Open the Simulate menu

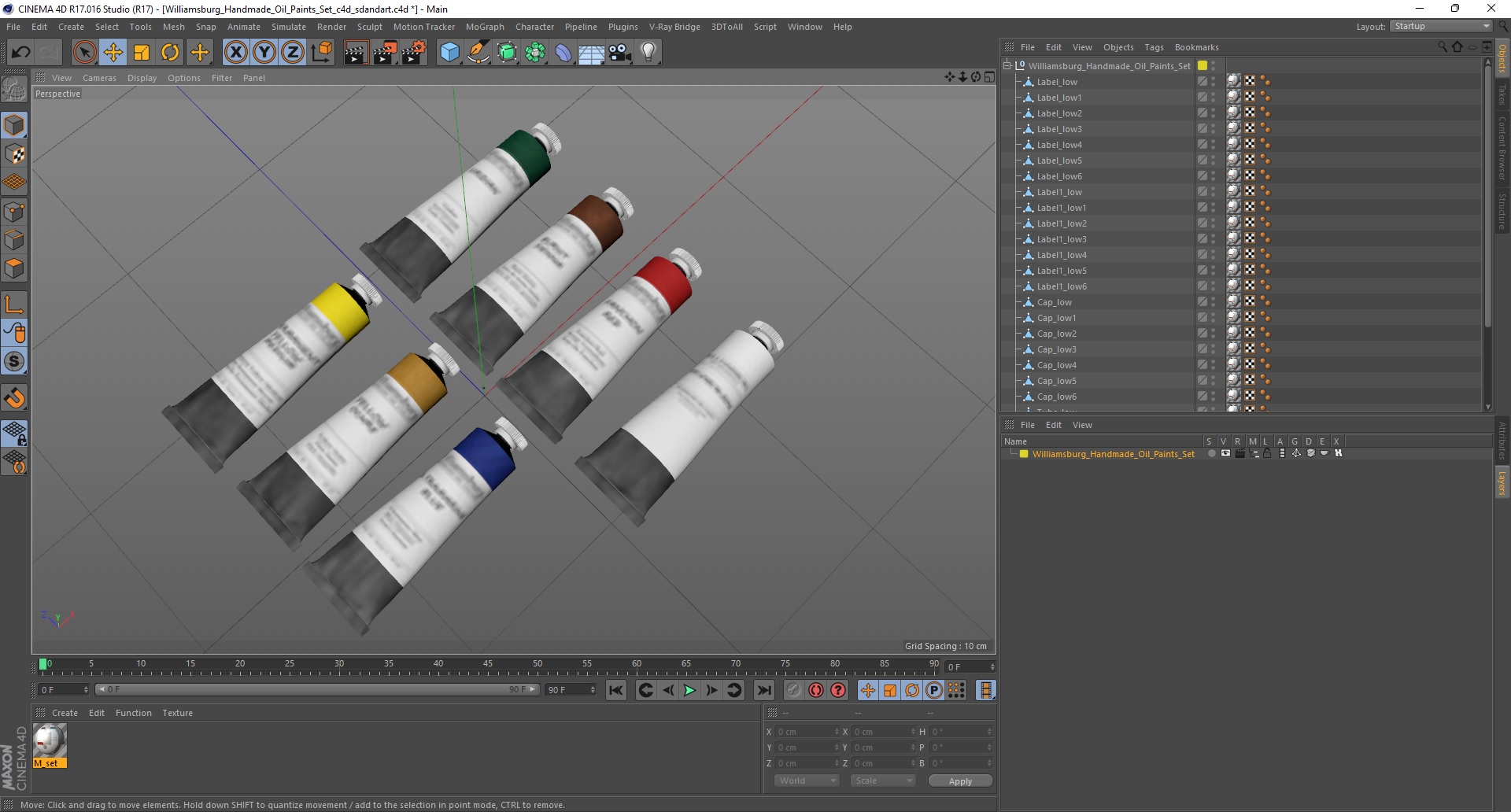[x=289, y=27]
